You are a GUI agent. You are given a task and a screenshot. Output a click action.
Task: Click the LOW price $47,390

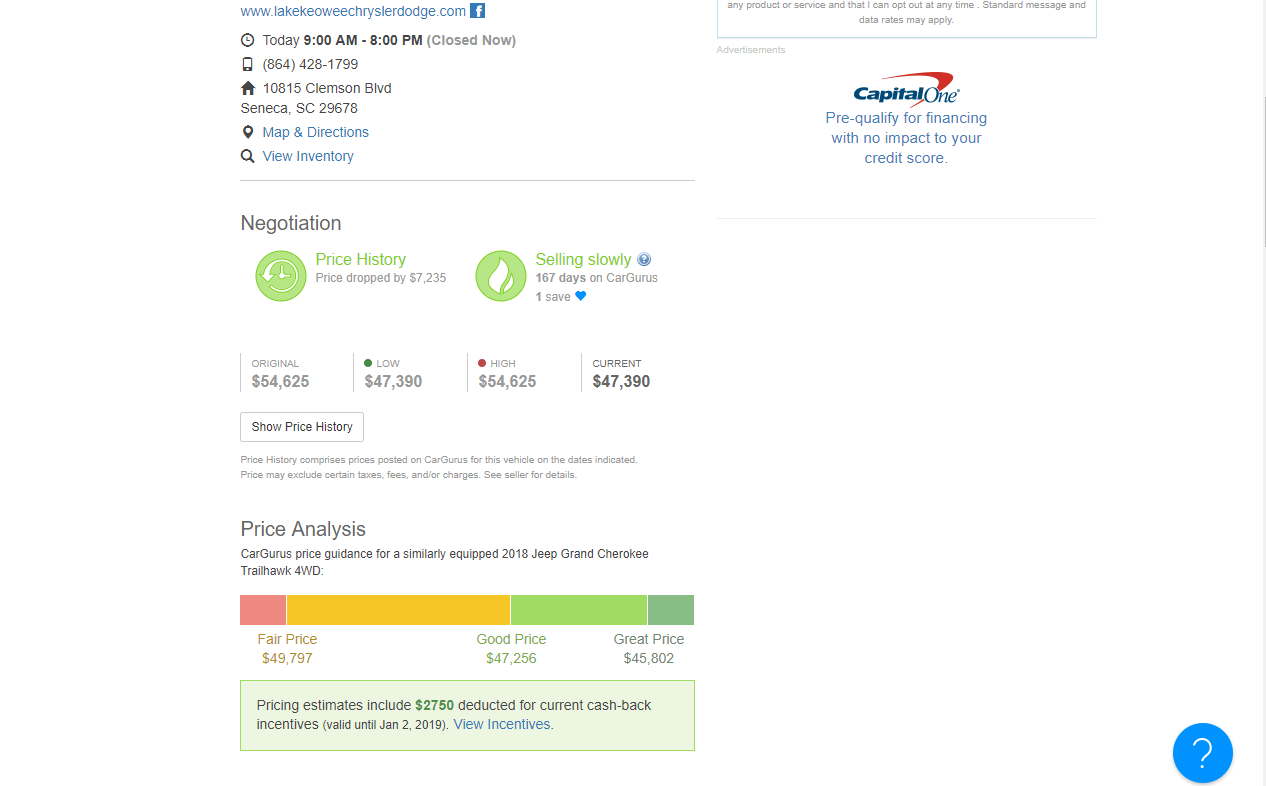click(x=393, y=381)
